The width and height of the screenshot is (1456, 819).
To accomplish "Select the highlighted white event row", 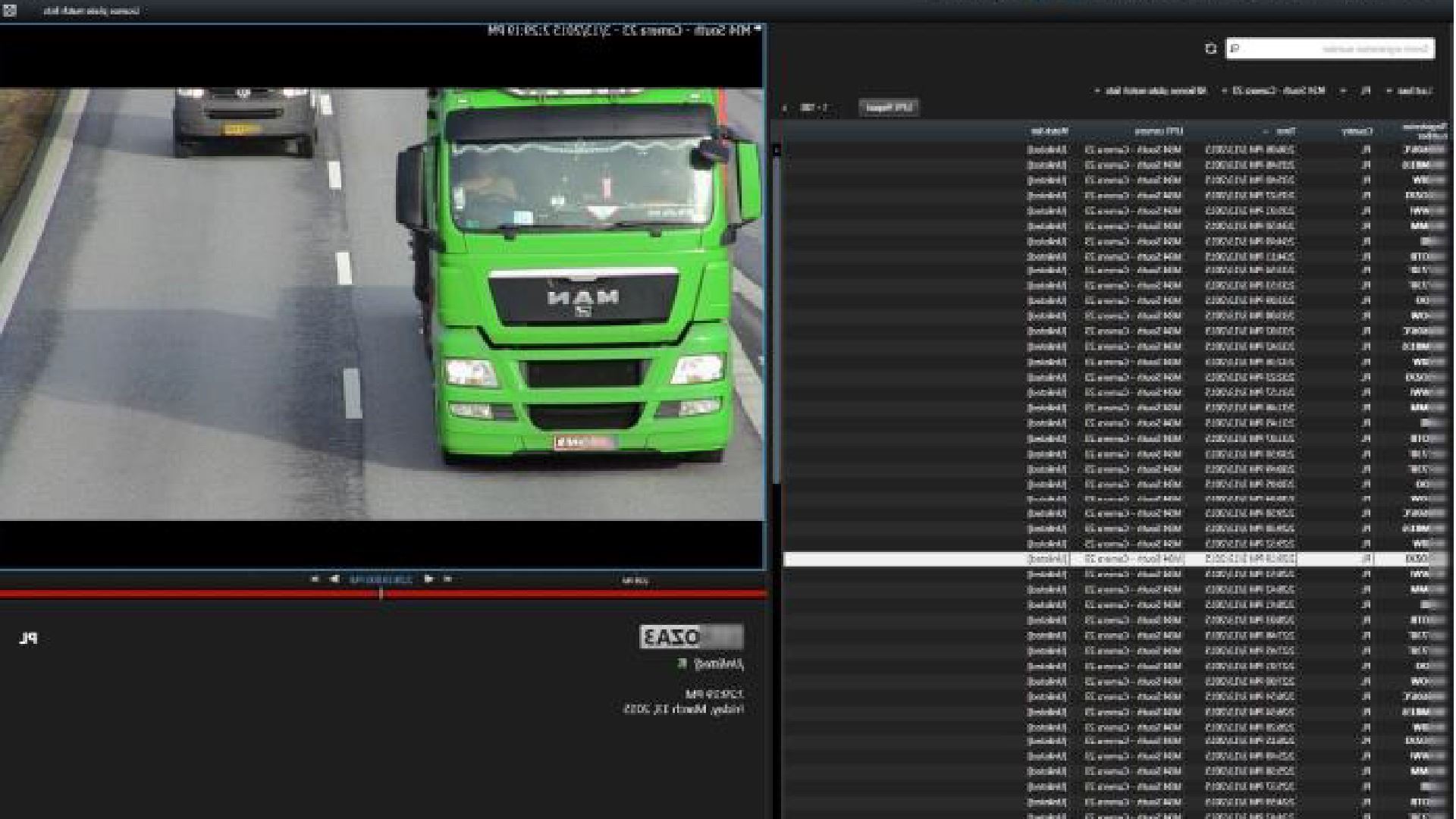I will tap(1115, 559).
